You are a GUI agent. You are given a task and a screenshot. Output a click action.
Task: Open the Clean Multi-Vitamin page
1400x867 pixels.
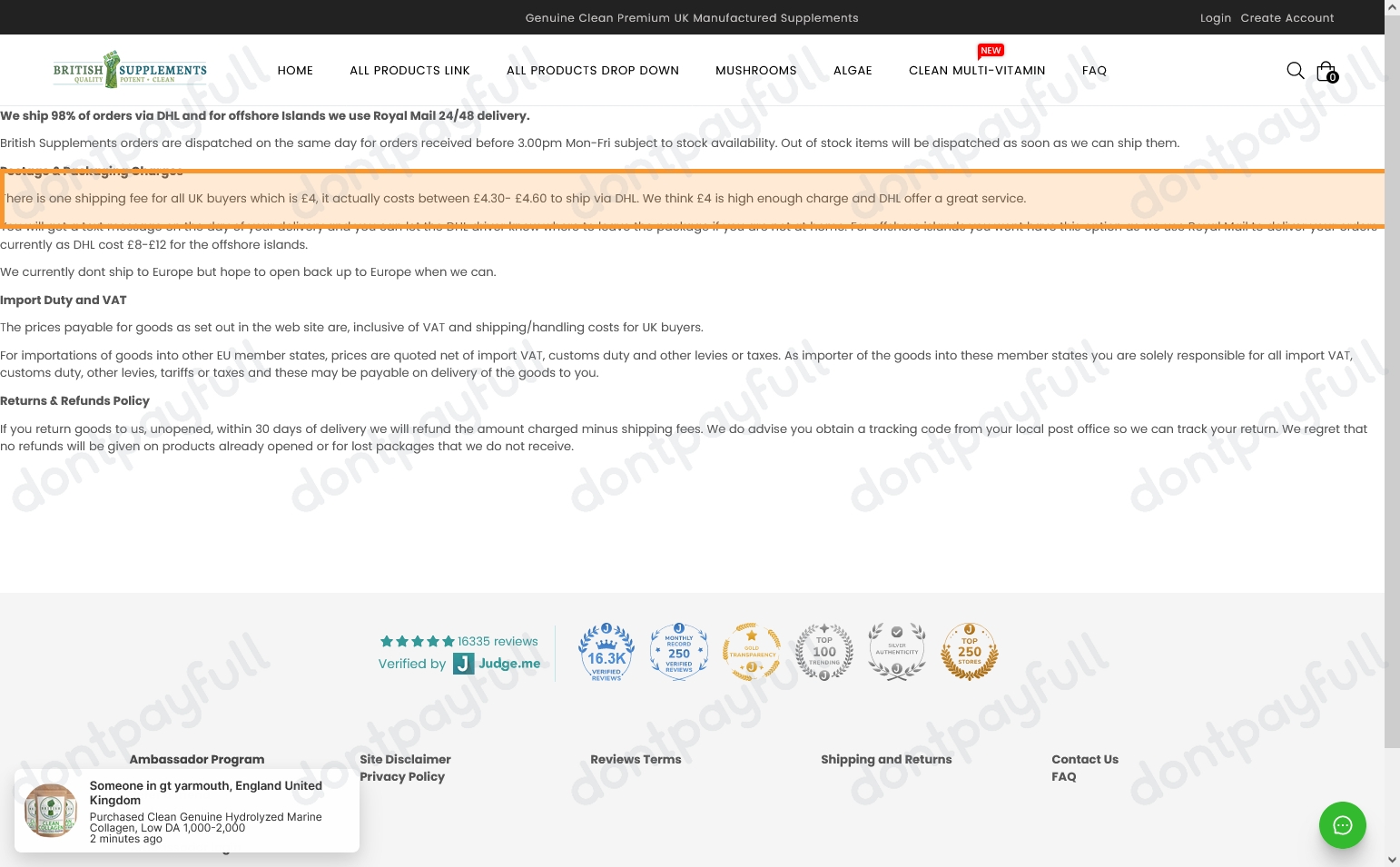(977, 71)
